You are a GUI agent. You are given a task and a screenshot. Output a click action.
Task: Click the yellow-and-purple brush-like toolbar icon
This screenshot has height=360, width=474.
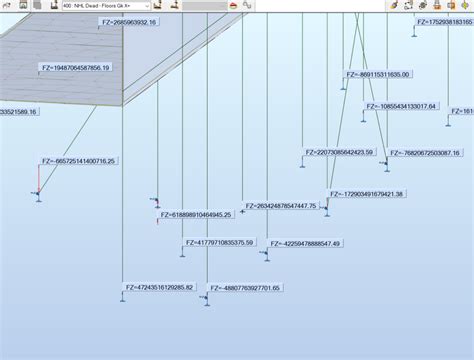point(394,5)
